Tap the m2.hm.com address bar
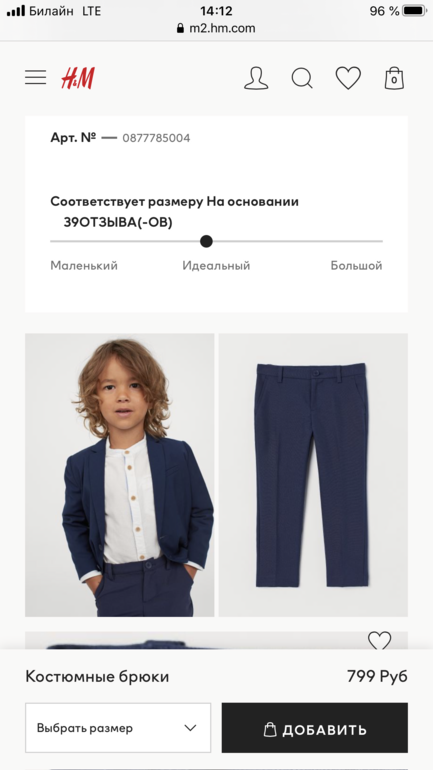Screen dimensions: 433x770 (x=216, y=28)
